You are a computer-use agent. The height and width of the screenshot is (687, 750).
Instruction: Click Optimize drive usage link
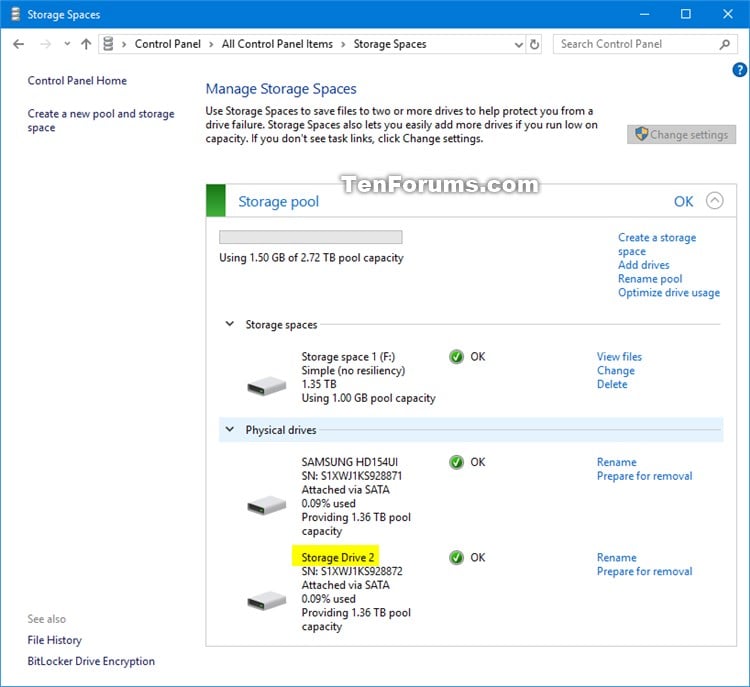(x=669, y=293)
